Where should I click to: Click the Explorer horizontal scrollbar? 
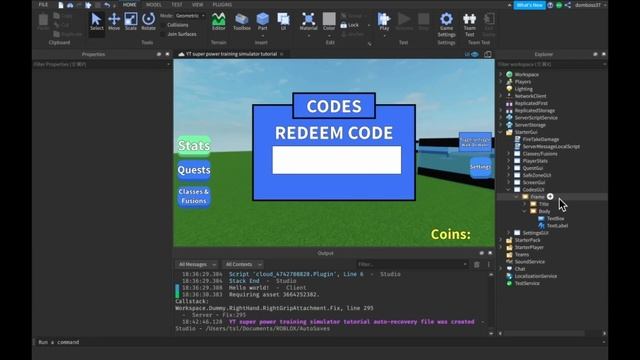point(552,333)
